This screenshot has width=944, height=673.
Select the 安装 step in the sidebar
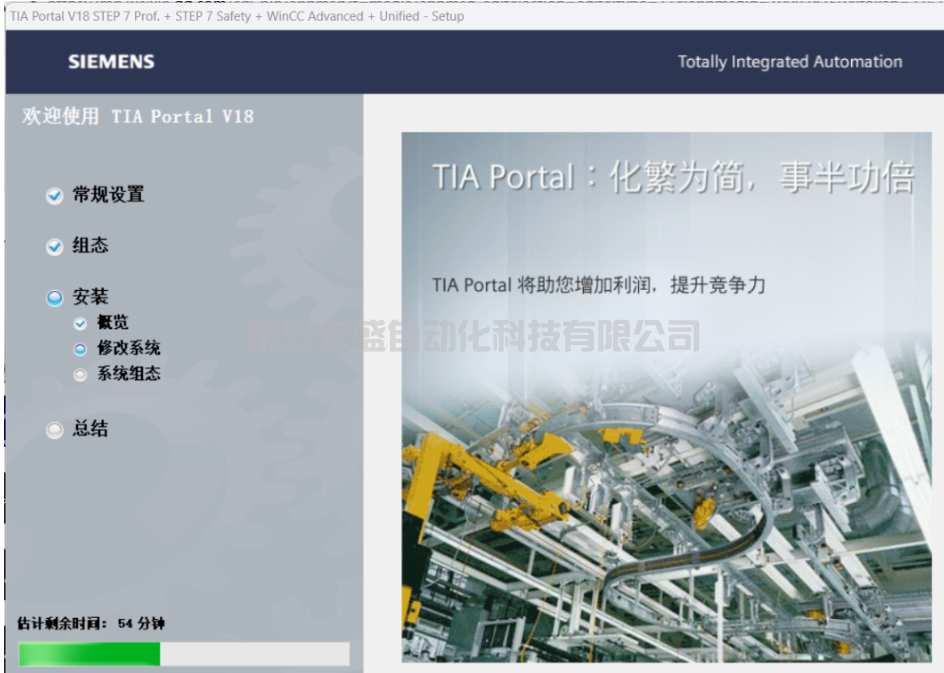(x=90, y=297)
